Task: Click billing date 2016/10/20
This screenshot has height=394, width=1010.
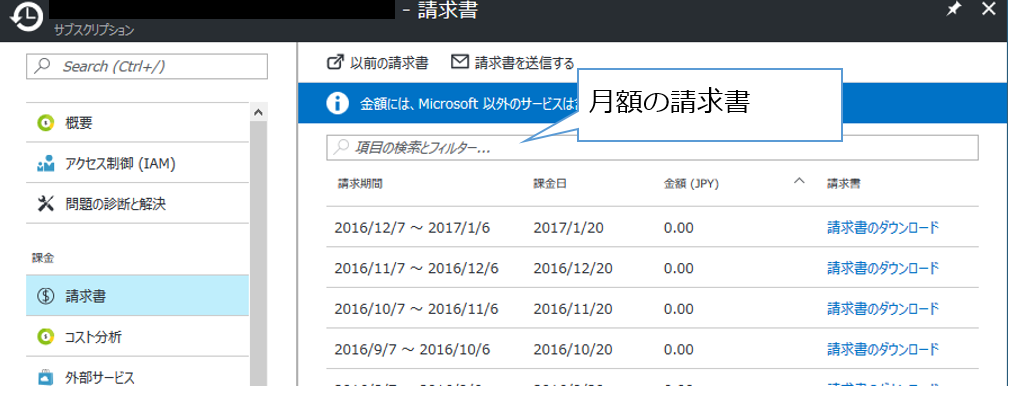Action: [573, 350]
